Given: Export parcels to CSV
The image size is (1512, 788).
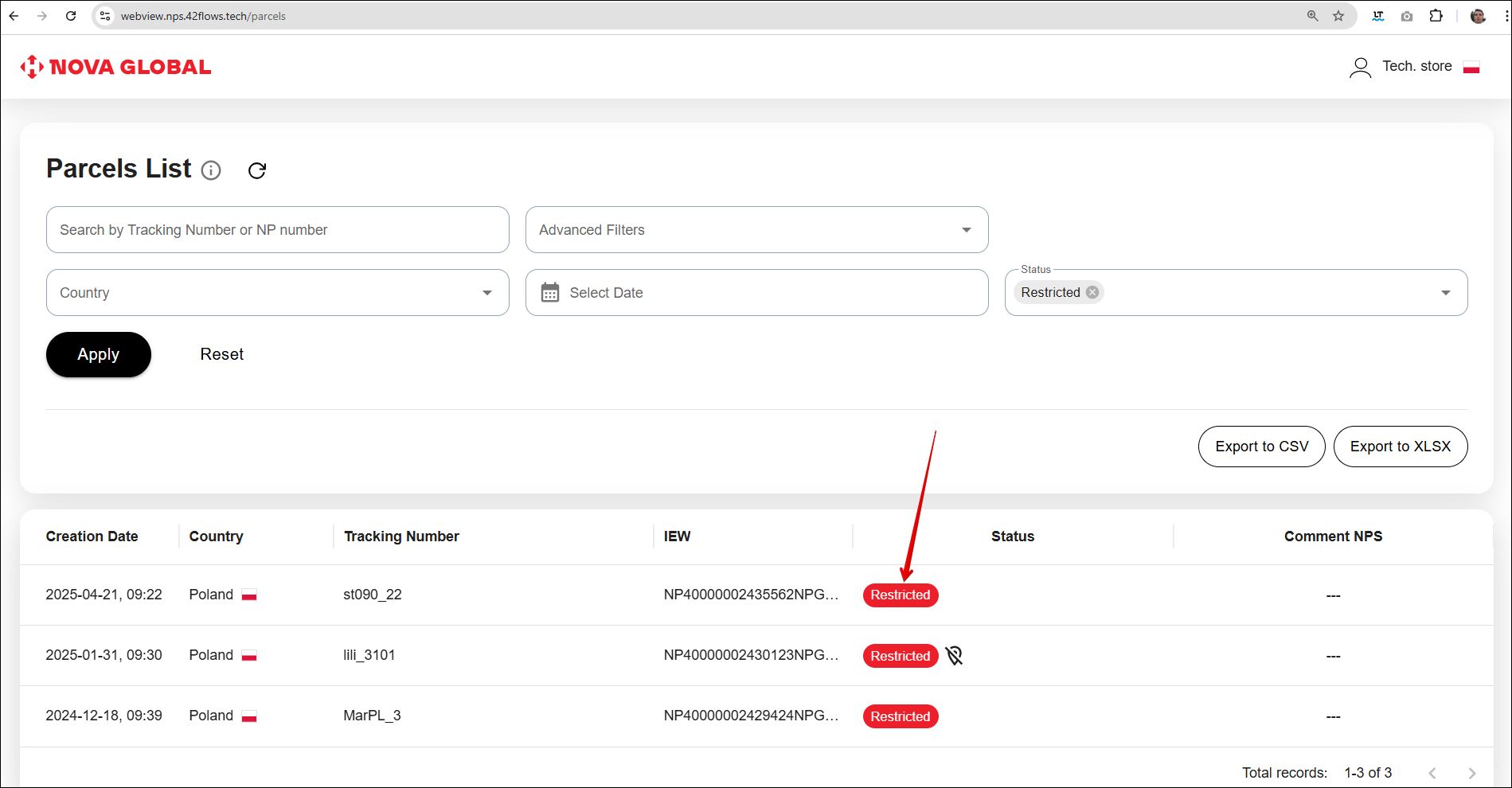Looking at the screenshot, I should coord(1261,447).
